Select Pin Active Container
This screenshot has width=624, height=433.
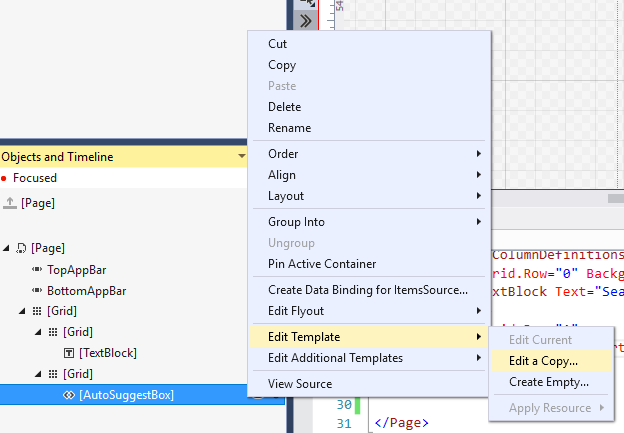[x=369, y=264]
